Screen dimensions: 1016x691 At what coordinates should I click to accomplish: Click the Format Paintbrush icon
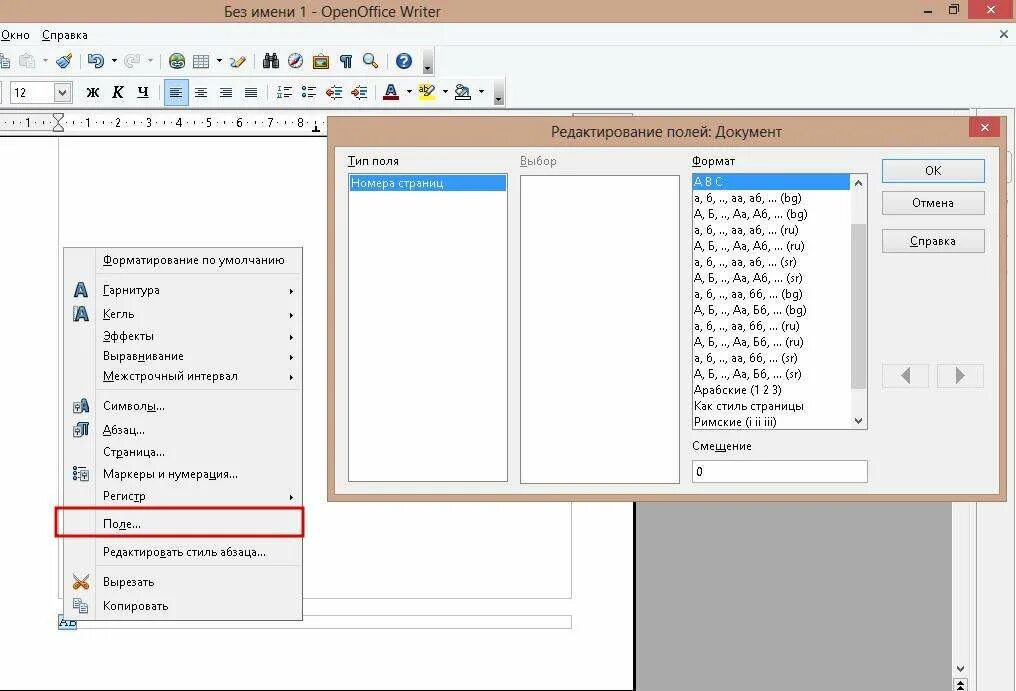pyautogui.click(x=64, y=61)
